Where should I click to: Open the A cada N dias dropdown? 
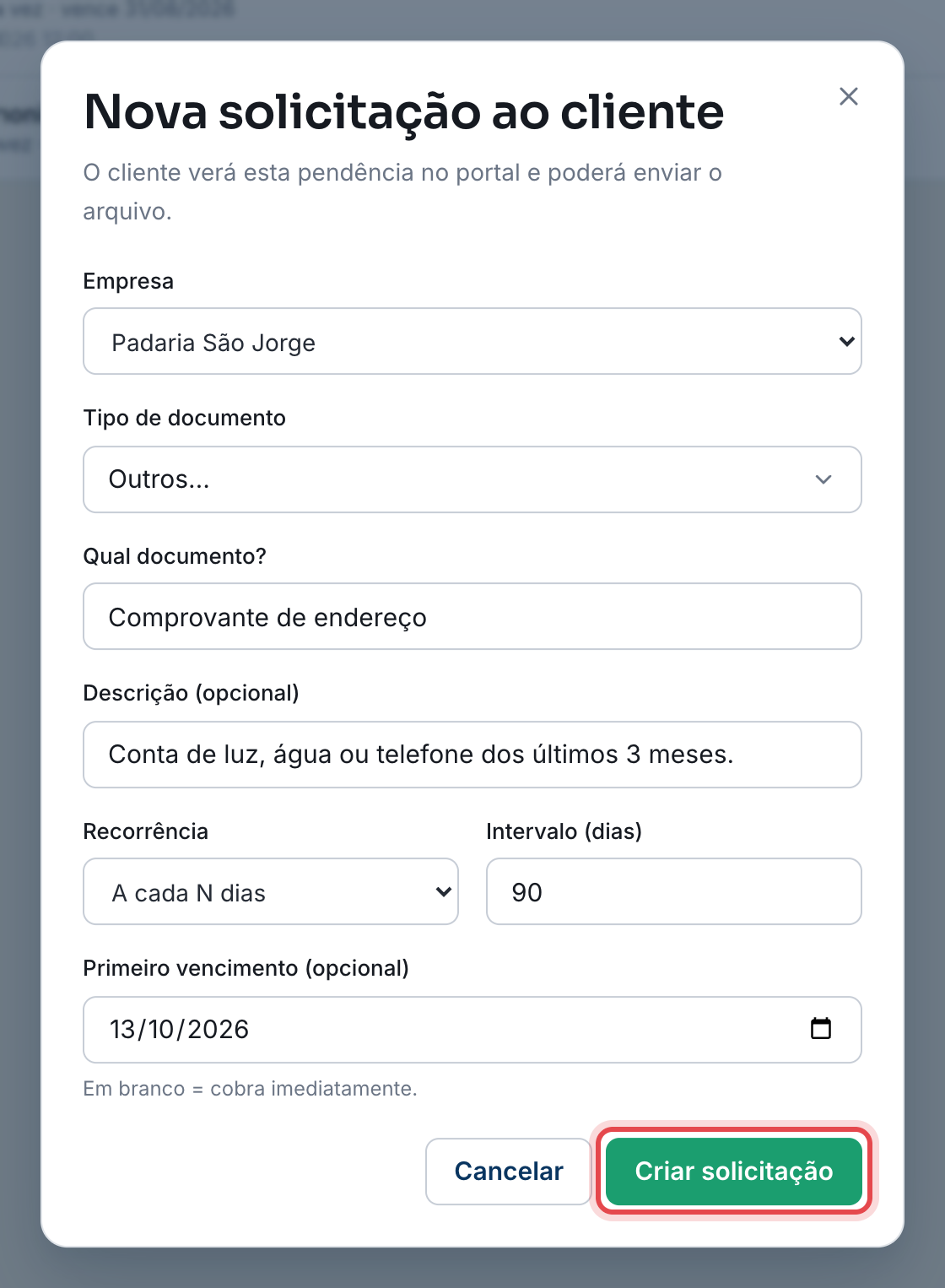(271, 891)
